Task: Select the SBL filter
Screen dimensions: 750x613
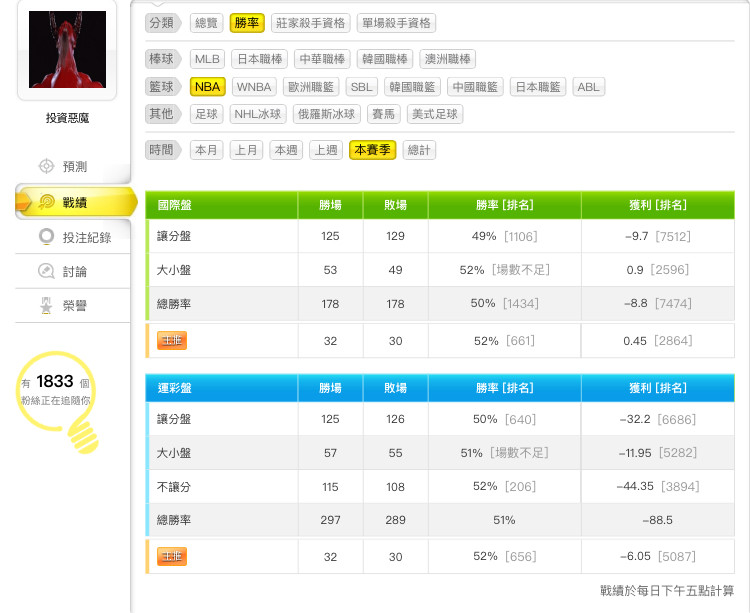Action: (x=362, y=87)
